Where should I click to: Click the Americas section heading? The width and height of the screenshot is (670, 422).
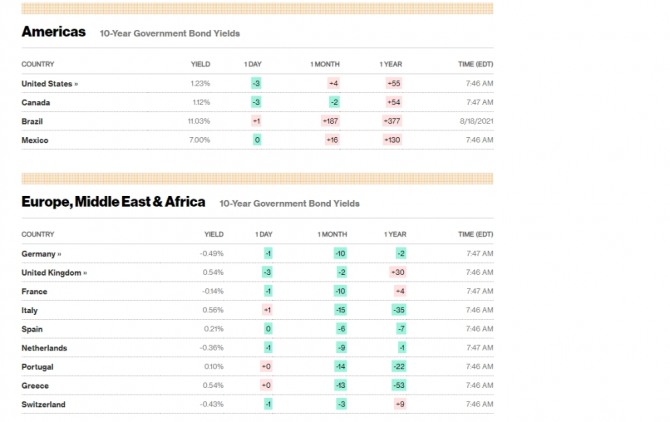coord(53,32)
